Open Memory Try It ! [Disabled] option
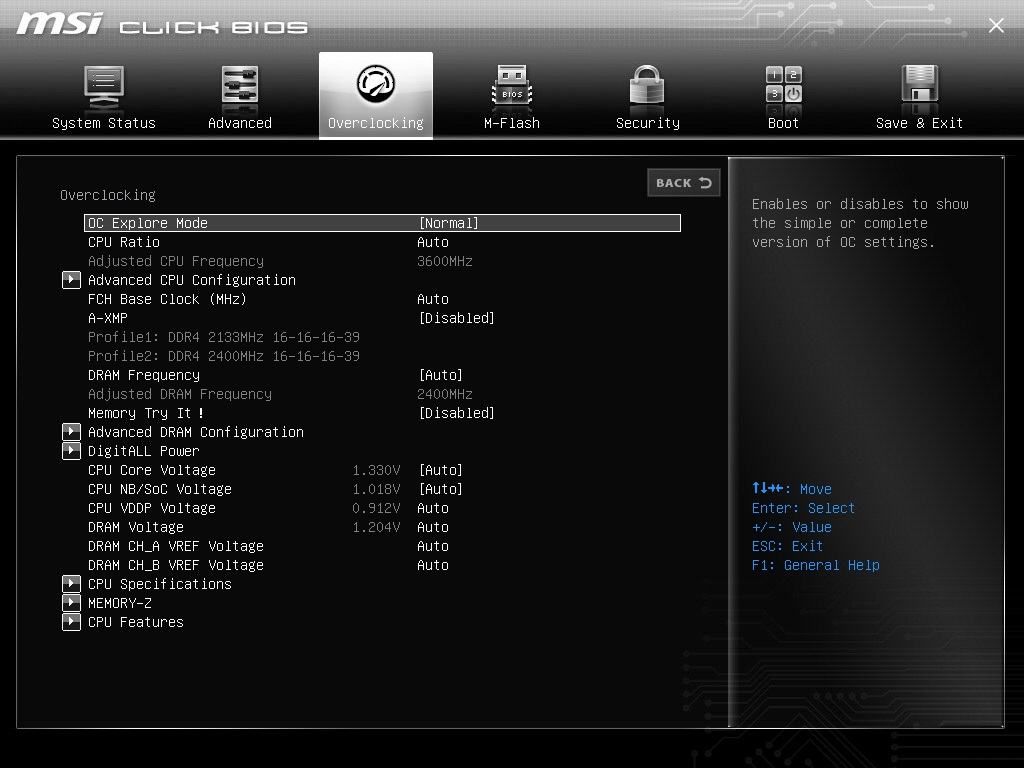Viewport: 1024px width, 768px height. (x=456, y=413)
